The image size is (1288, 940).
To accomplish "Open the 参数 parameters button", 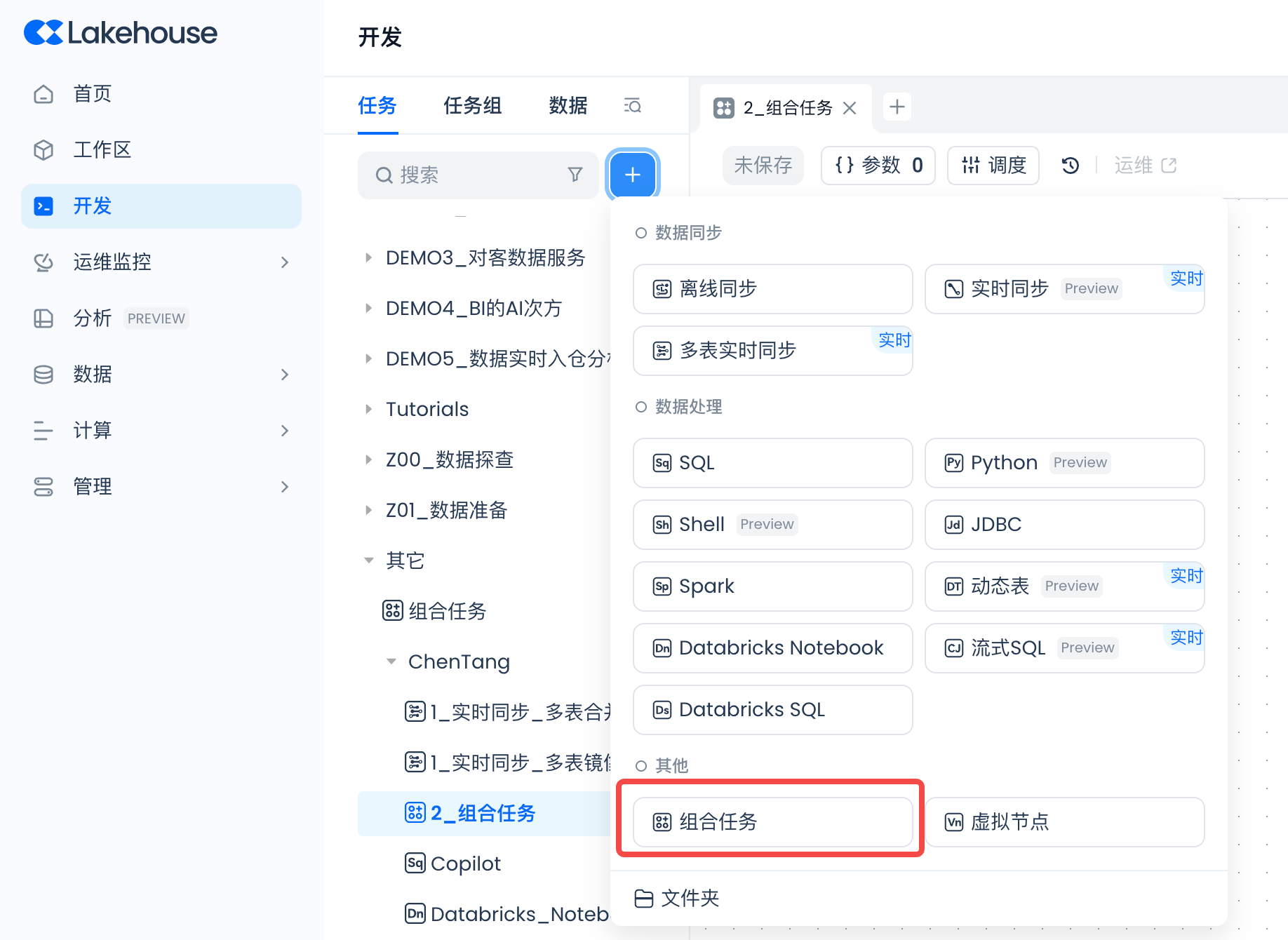I will tap(878, 166).
